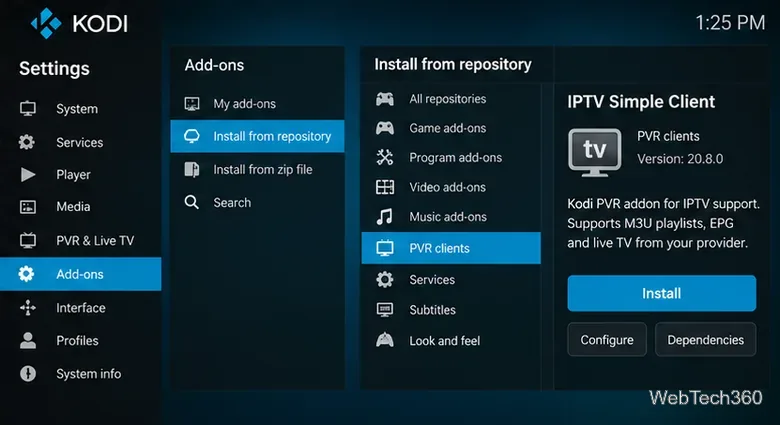Show Dependencies of the add-on
Image resolution: width=780 pixels, height=425 pixels.
705,339
